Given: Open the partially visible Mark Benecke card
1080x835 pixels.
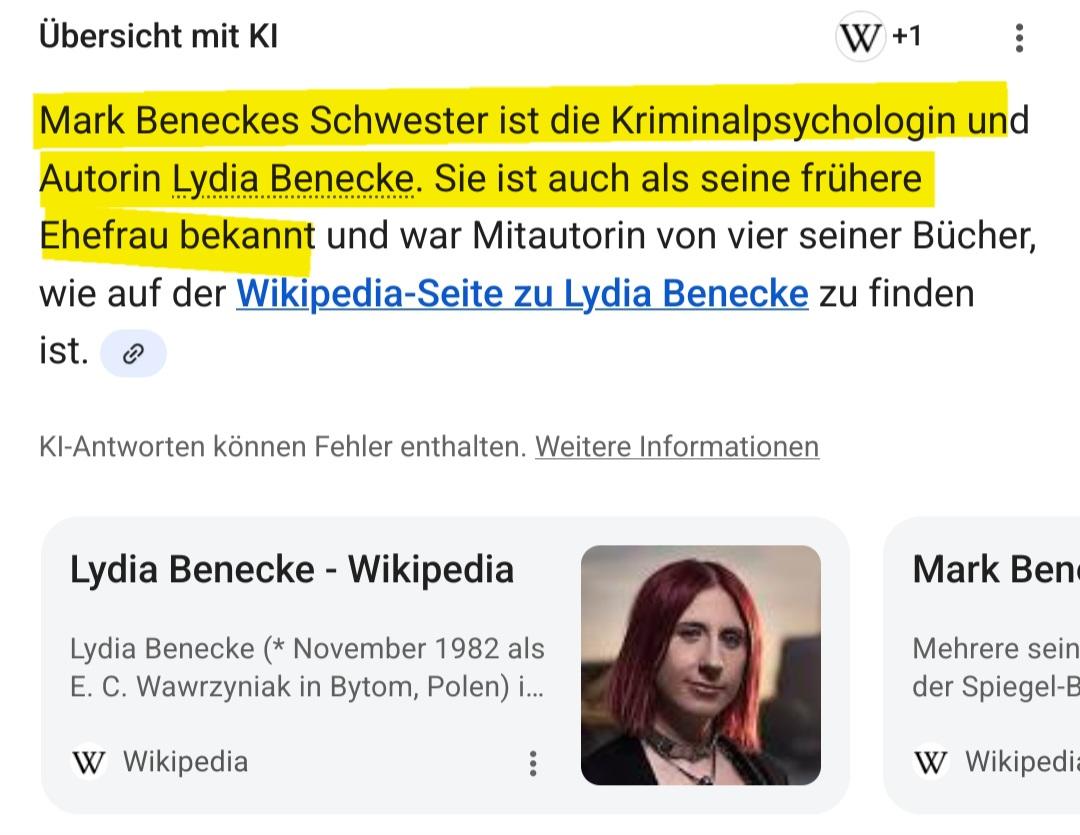Looking at the screenshot, I should point(982,665).
